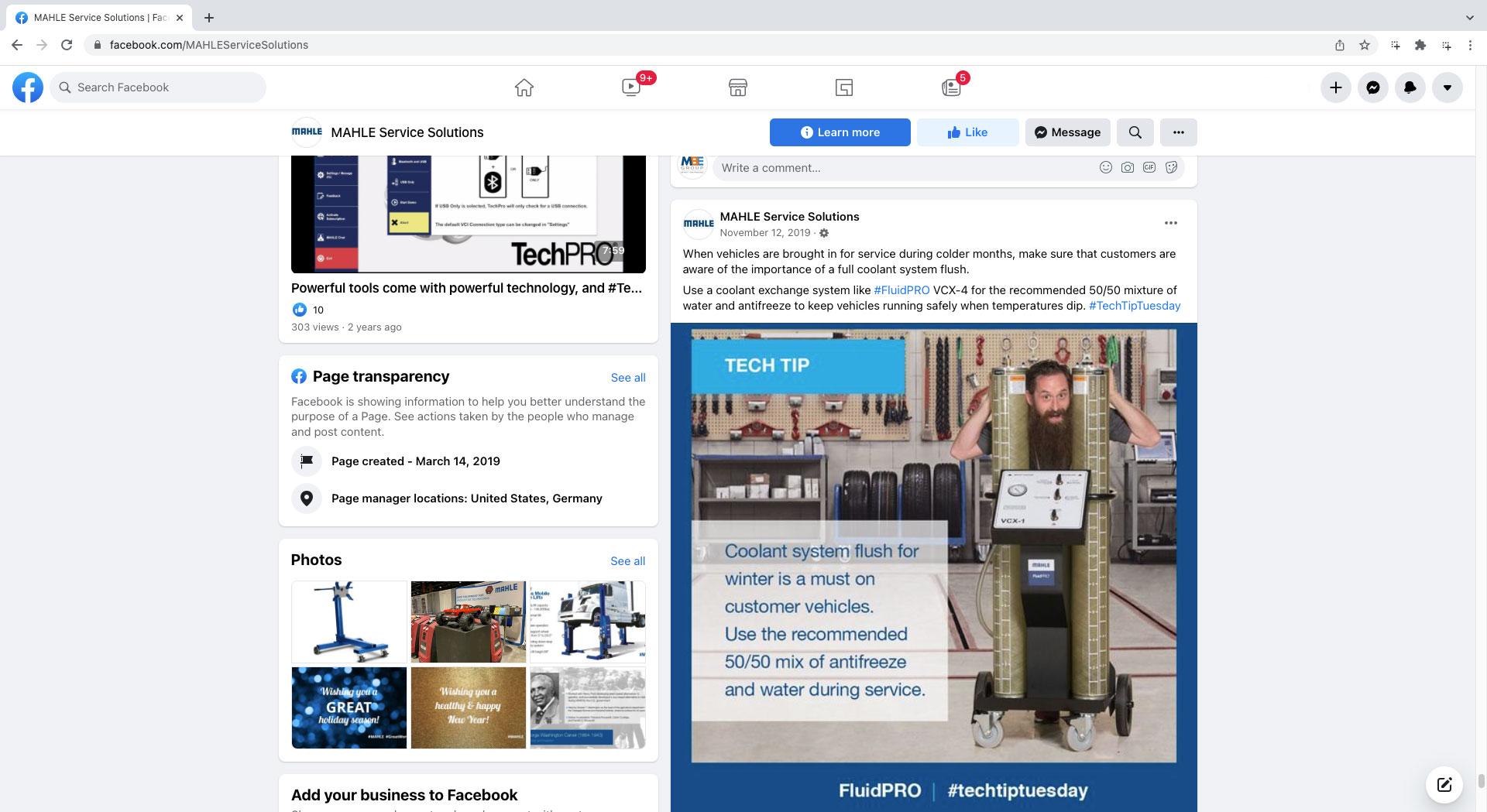Click the Message button
The height and width of the screenshot is (812, 1487).
(1068, 132)
